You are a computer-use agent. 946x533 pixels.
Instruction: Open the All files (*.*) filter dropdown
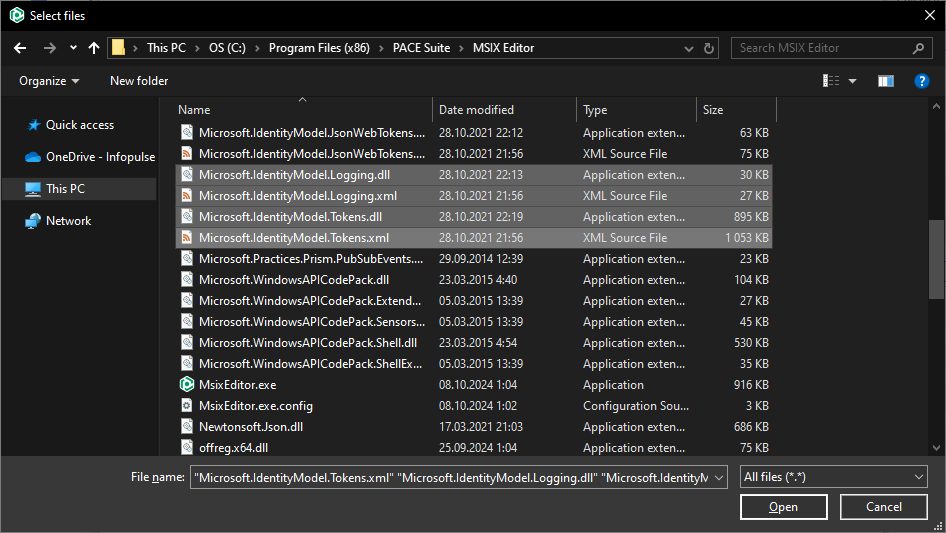(x=834, y=477)
